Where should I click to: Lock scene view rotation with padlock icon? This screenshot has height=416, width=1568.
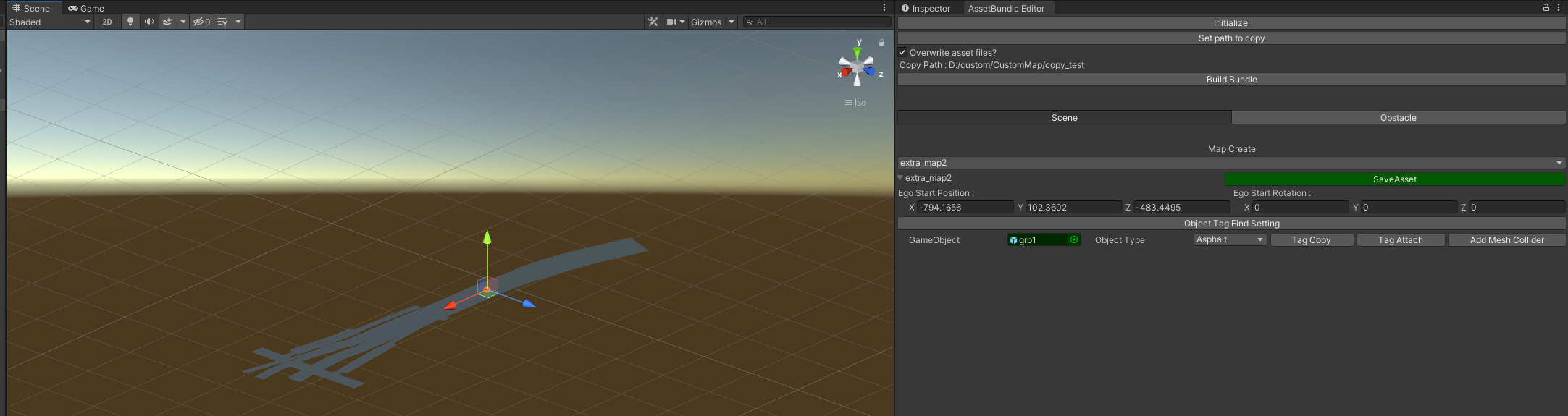pos(881,43)
